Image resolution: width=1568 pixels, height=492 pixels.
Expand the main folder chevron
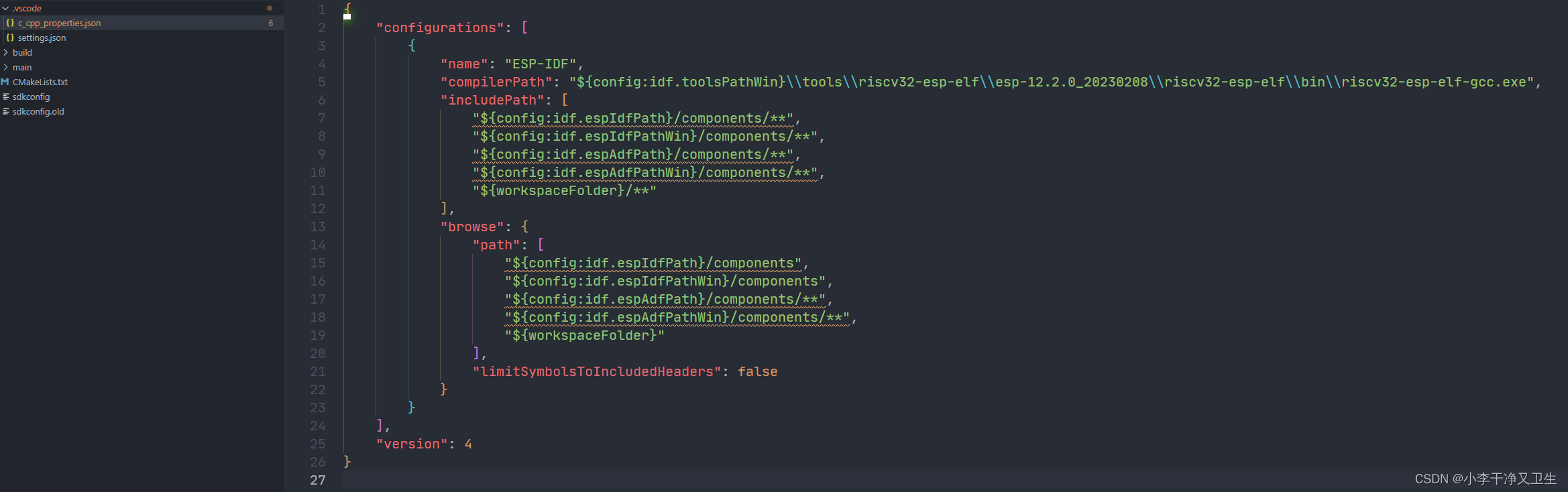(x=5, y=67)
